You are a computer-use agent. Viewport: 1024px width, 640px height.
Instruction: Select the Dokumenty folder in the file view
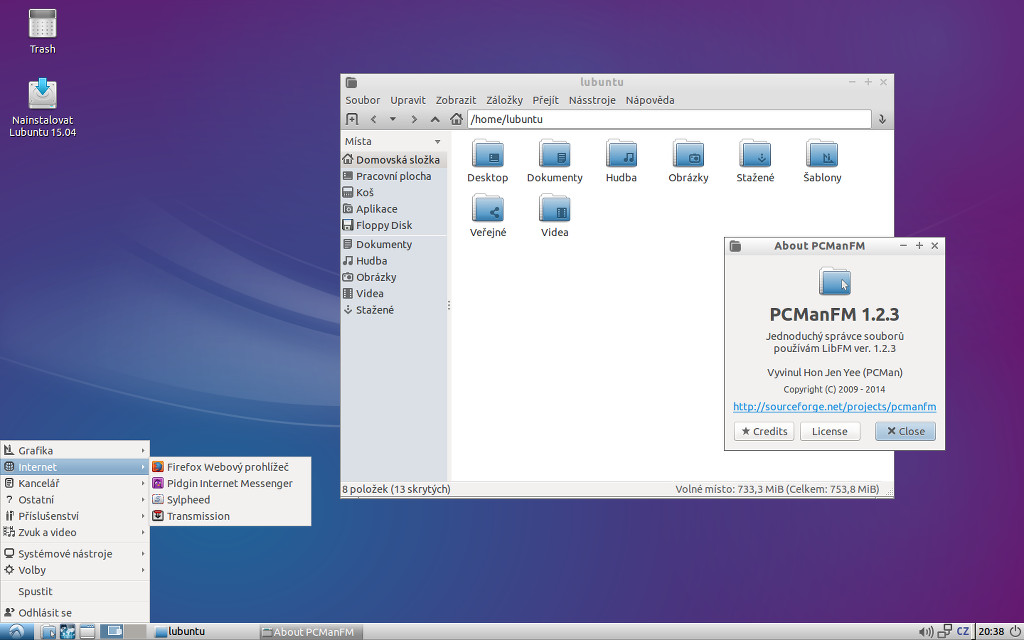point(554,160)
